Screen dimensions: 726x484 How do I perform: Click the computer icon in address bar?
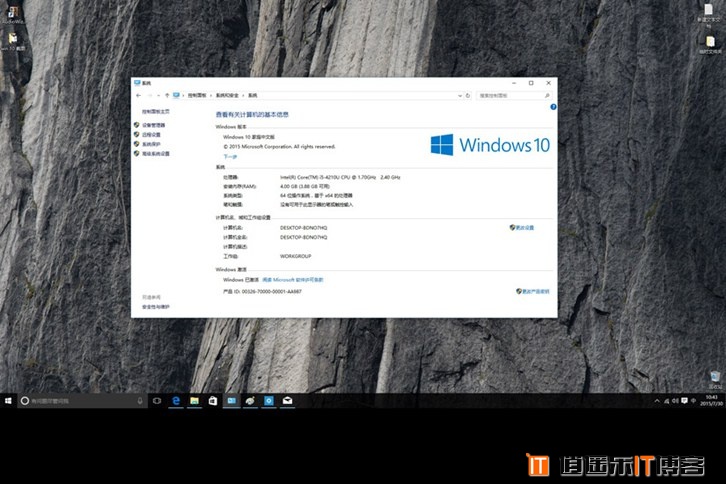[176, 95]
